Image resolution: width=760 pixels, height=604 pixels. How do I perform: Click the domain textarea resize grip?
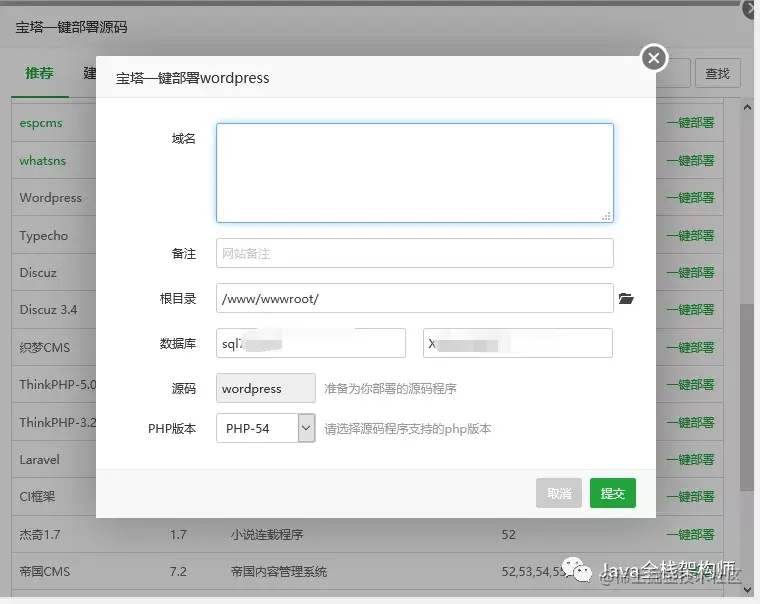point(606,216)
